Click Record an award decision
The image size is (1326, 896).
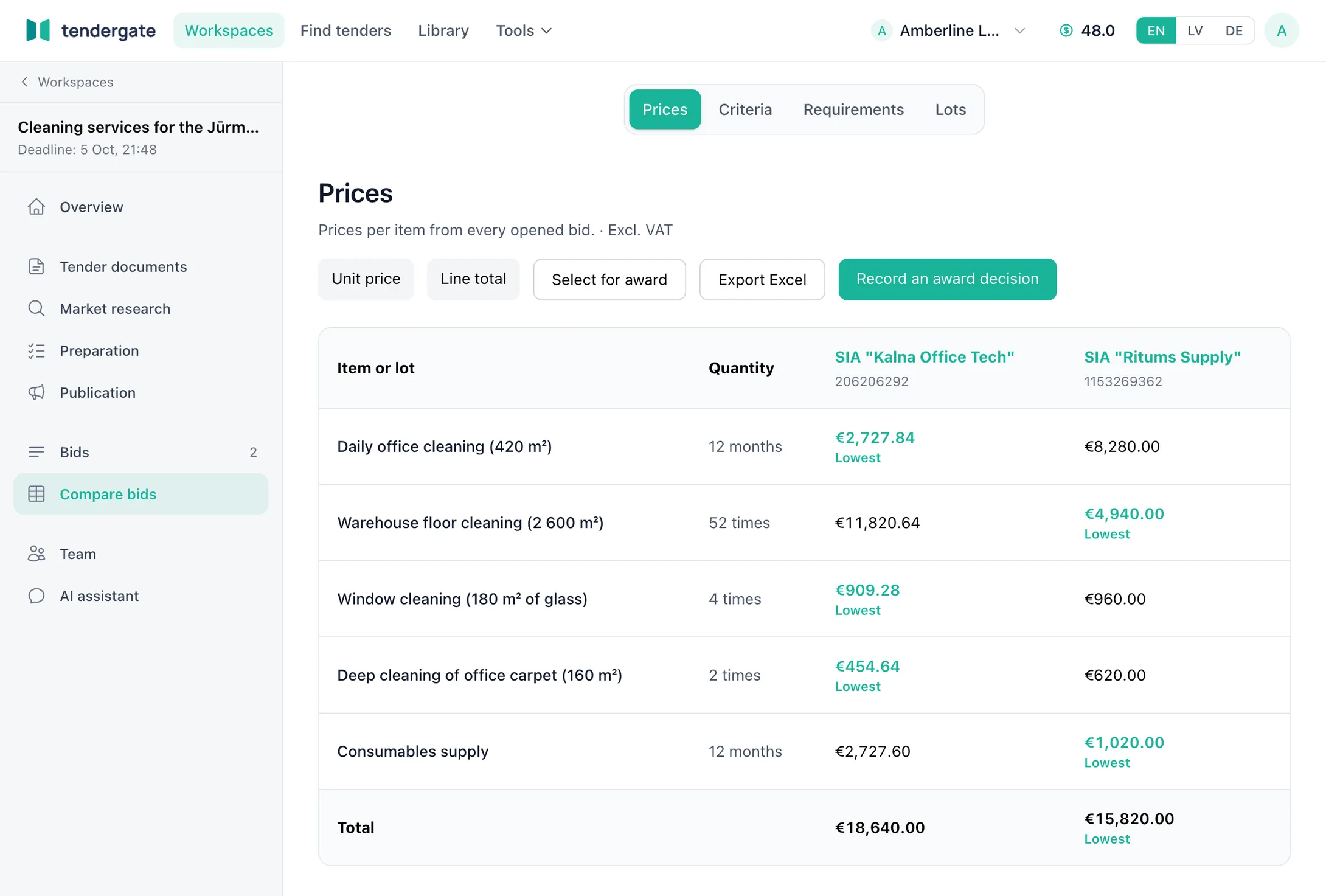[947, 279]
